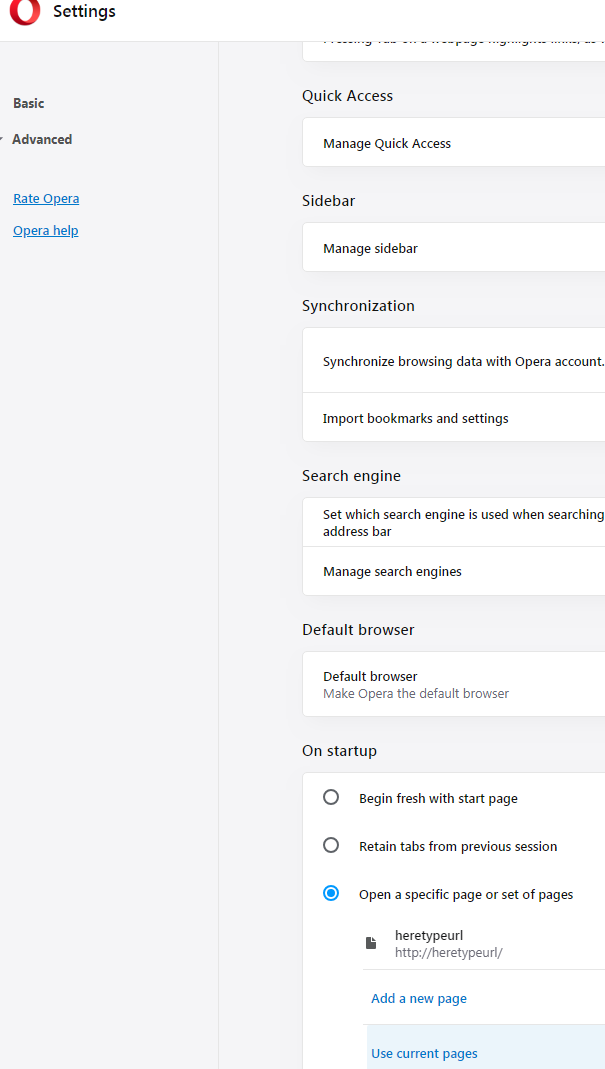Open Manage search engines
605x1069 pixels.
454,571
